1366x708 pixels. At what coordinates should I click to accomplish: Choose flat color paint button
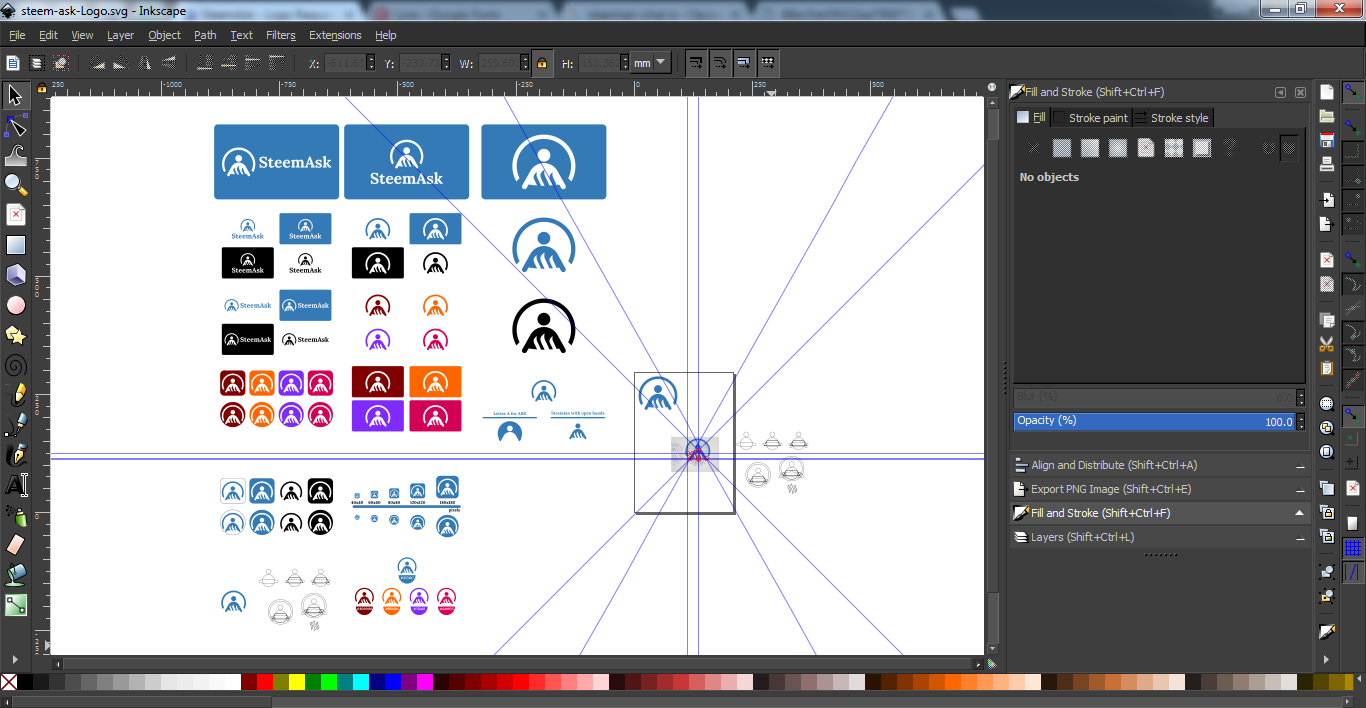[1062, 148]
